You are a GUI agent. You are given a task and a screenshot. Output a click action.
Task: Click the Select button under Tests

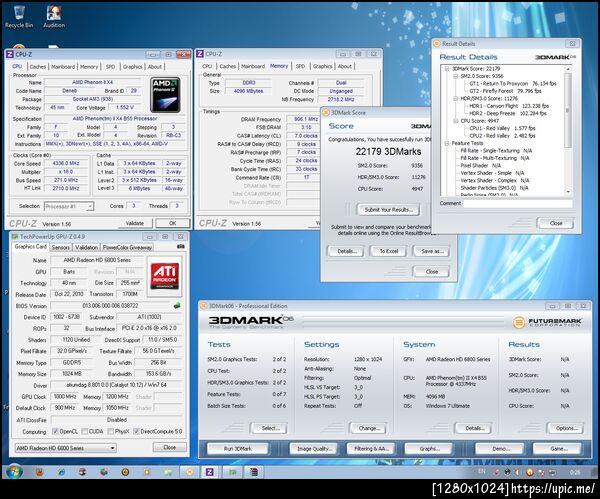point(270,428)
